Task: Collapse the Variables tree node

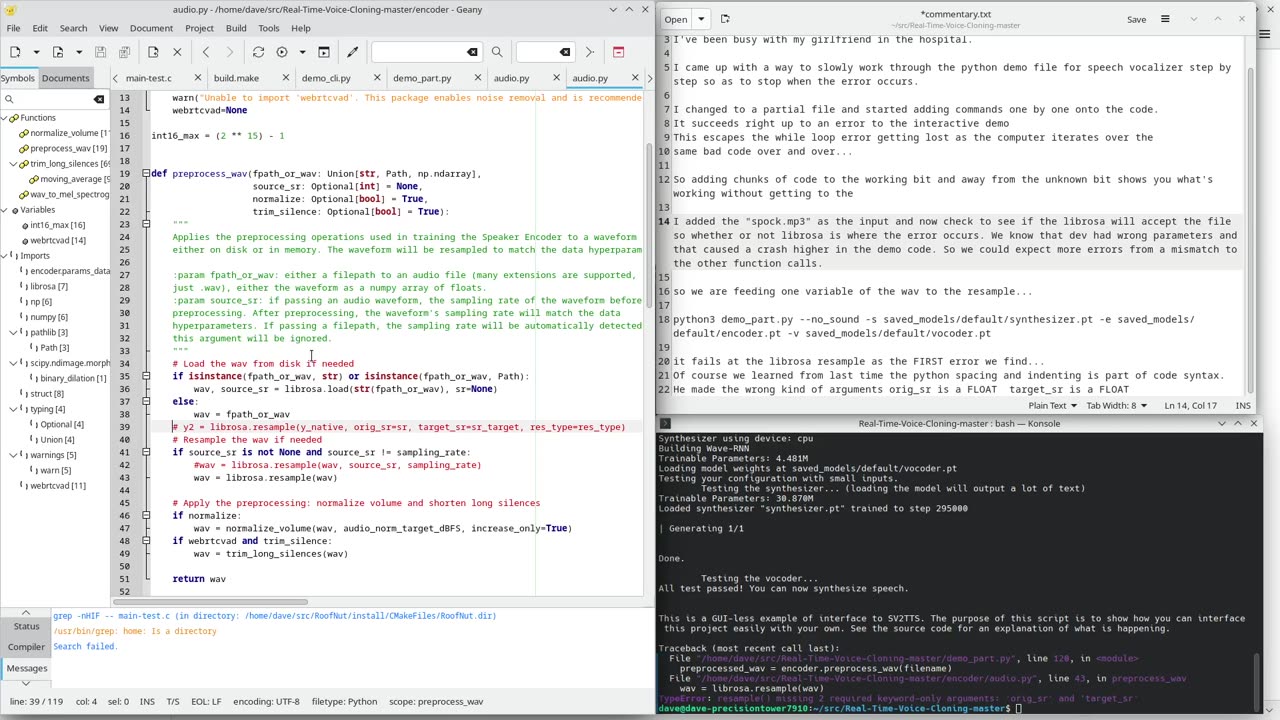Action: click(5, 210)
